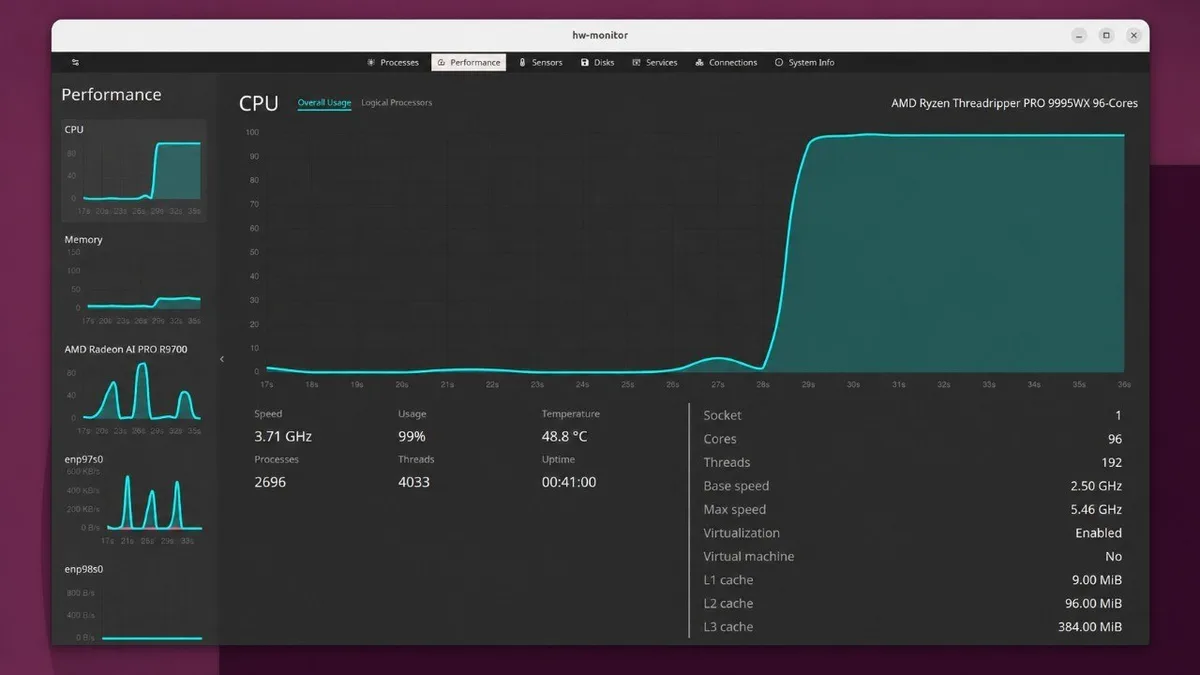Click the Performance sidebar heading

tap(111, 95)
